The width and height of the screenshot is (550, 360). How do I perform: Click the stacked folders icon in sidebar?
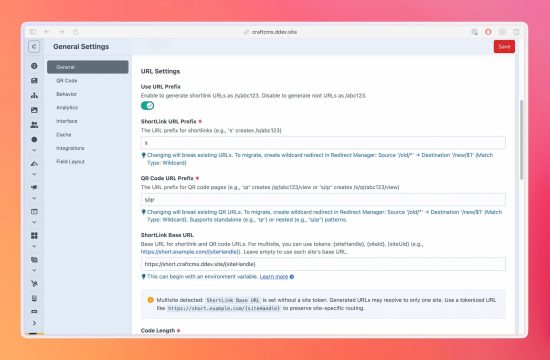pos(34,260)
